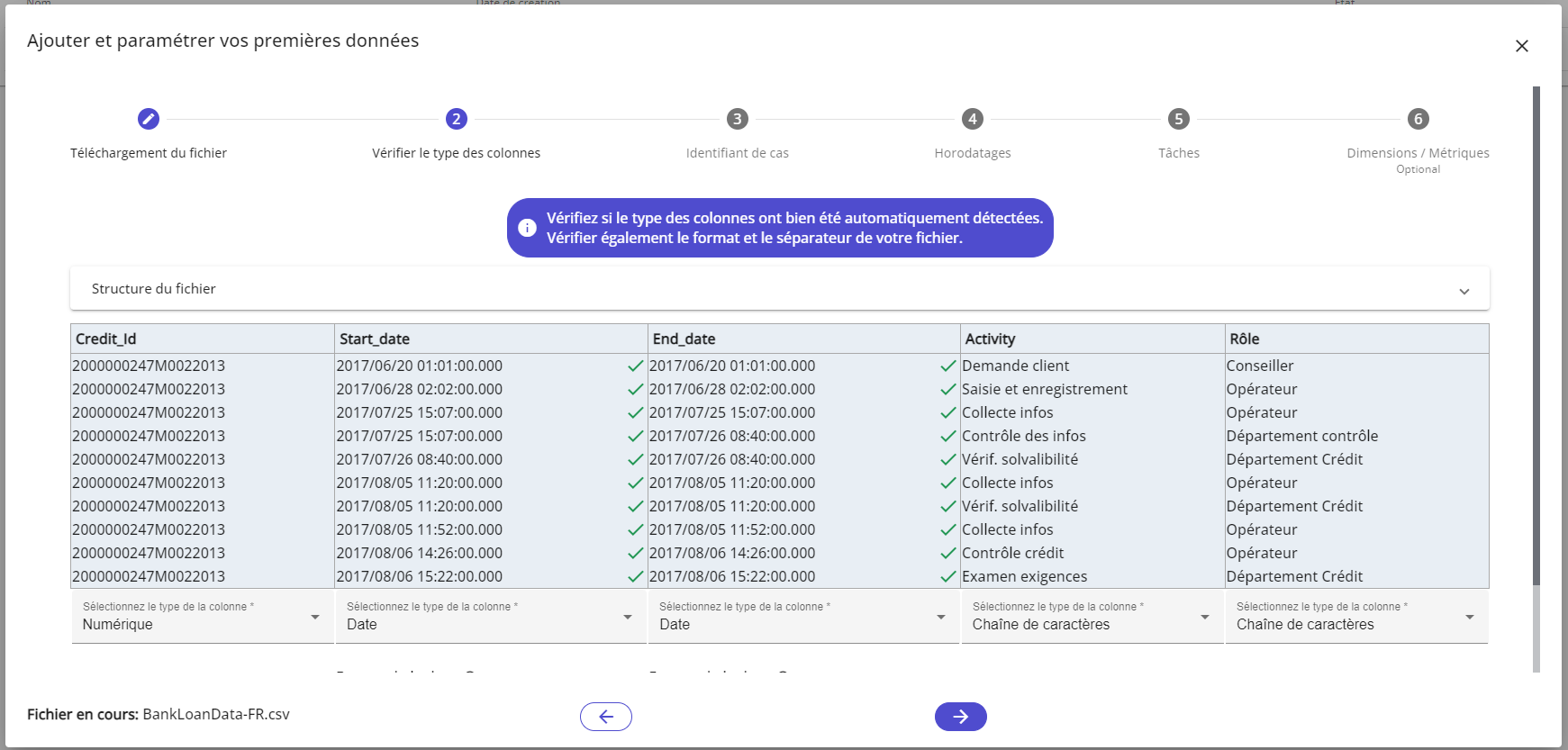Click the next arrow button

(x=961, y=717)
